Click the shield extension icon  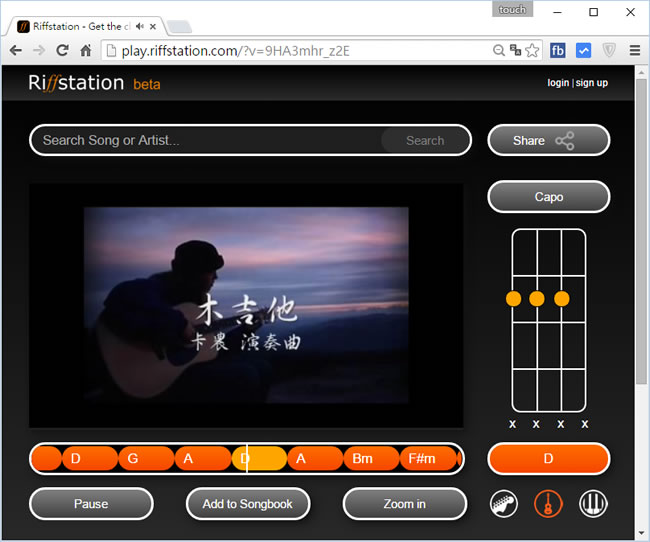609,51
